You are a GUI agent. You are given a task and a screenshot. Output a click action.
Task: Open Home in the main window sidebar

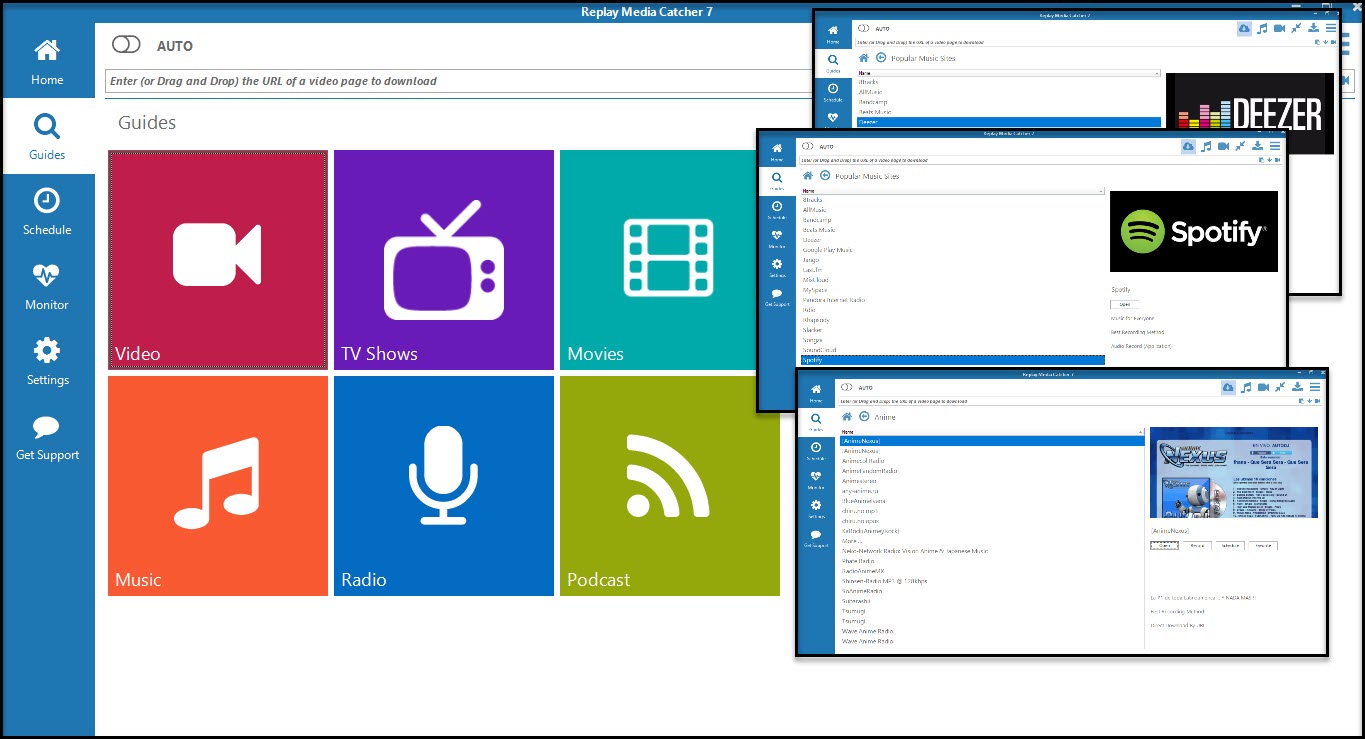[x=47, y=62]
